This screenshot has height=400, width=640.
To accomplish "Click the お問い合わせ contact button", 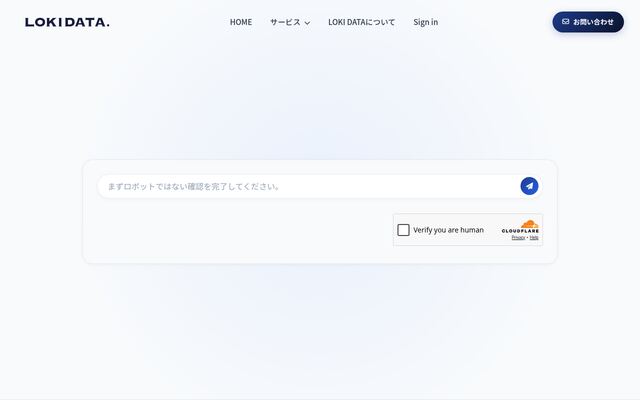I will point(588,22).
